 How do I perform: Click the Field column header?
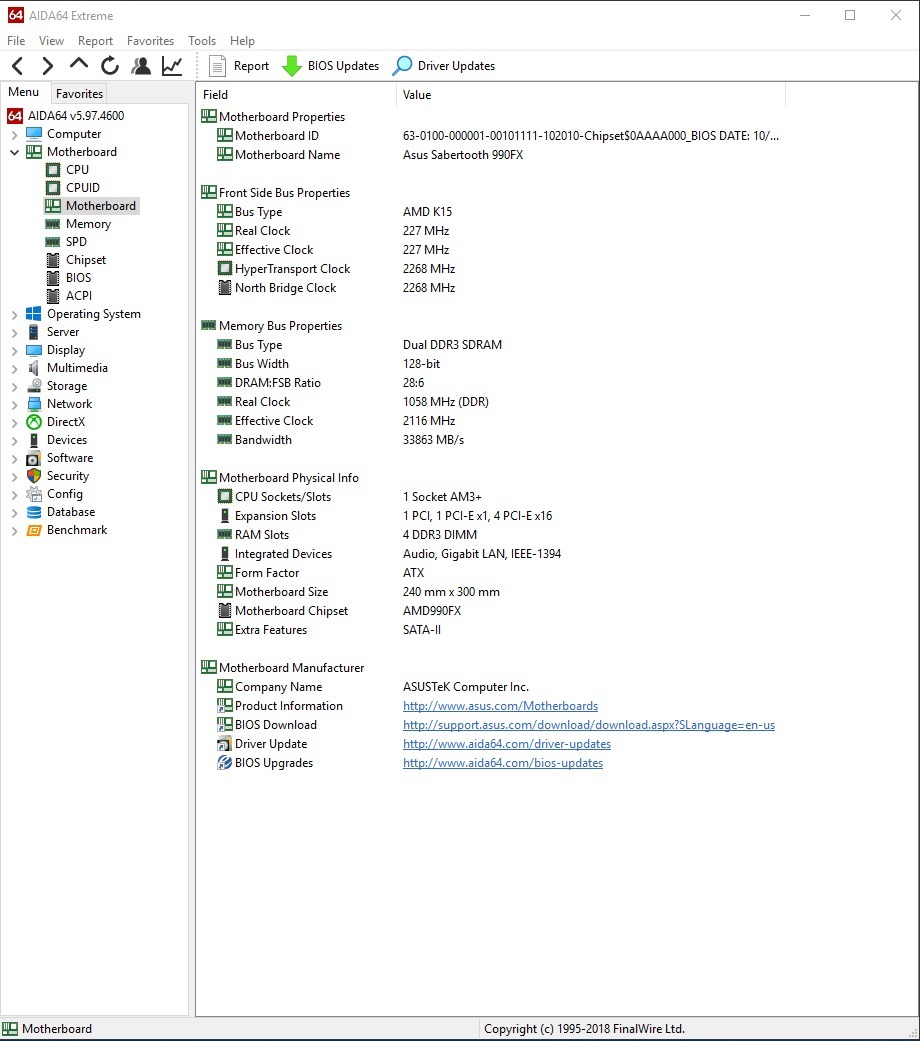click(x=297, y=95)
